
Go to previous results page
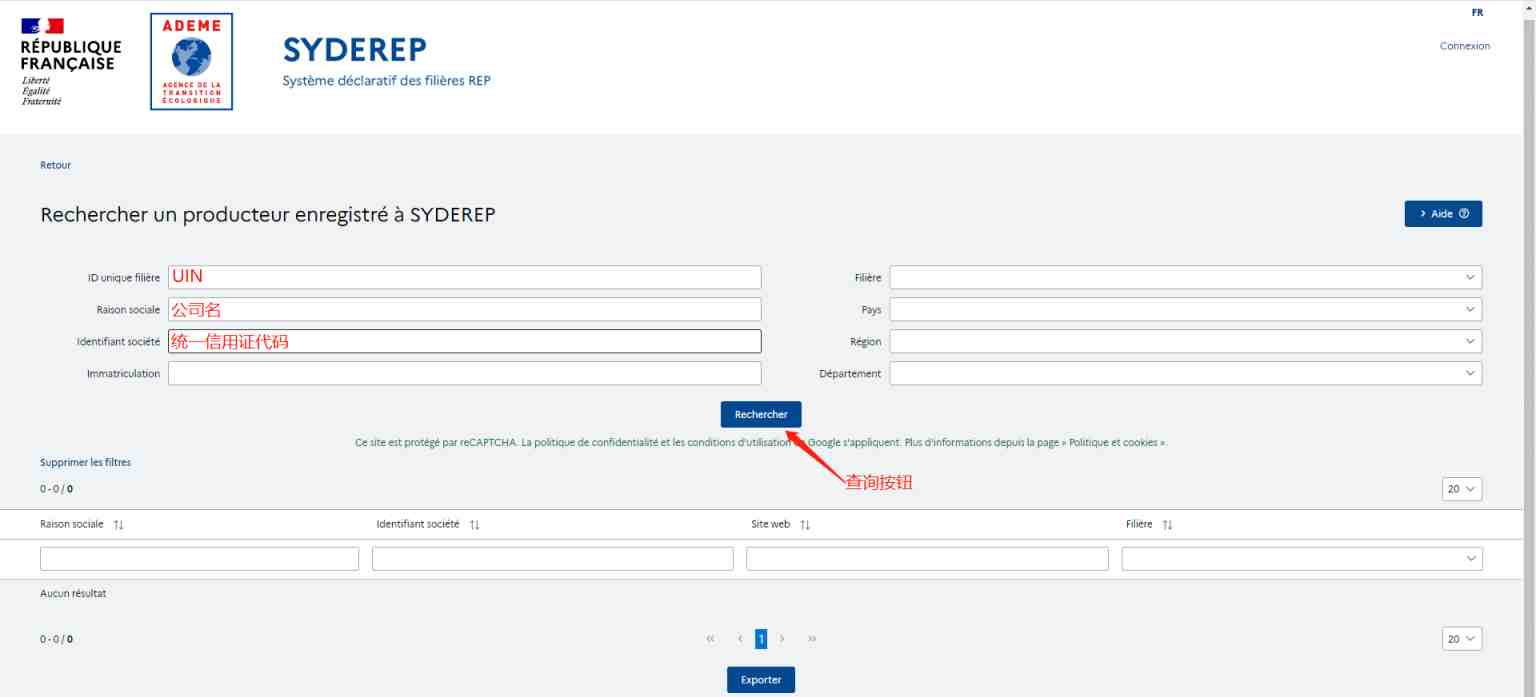pyautogui.click(x=740, y=639)
